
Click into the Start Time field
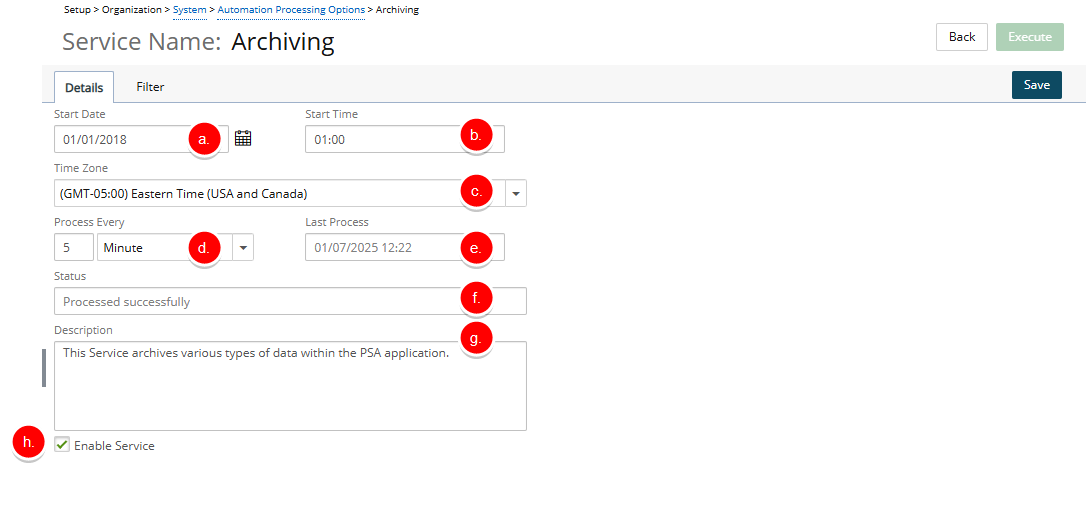[x=404, y=139]
